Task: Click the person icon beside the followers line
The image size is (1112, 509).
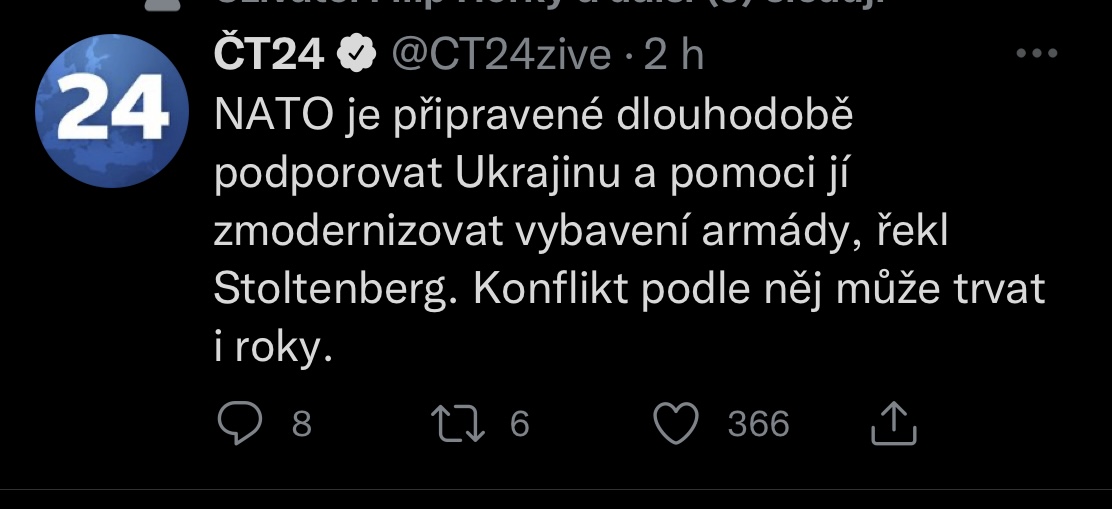Action: pos(160,4)
